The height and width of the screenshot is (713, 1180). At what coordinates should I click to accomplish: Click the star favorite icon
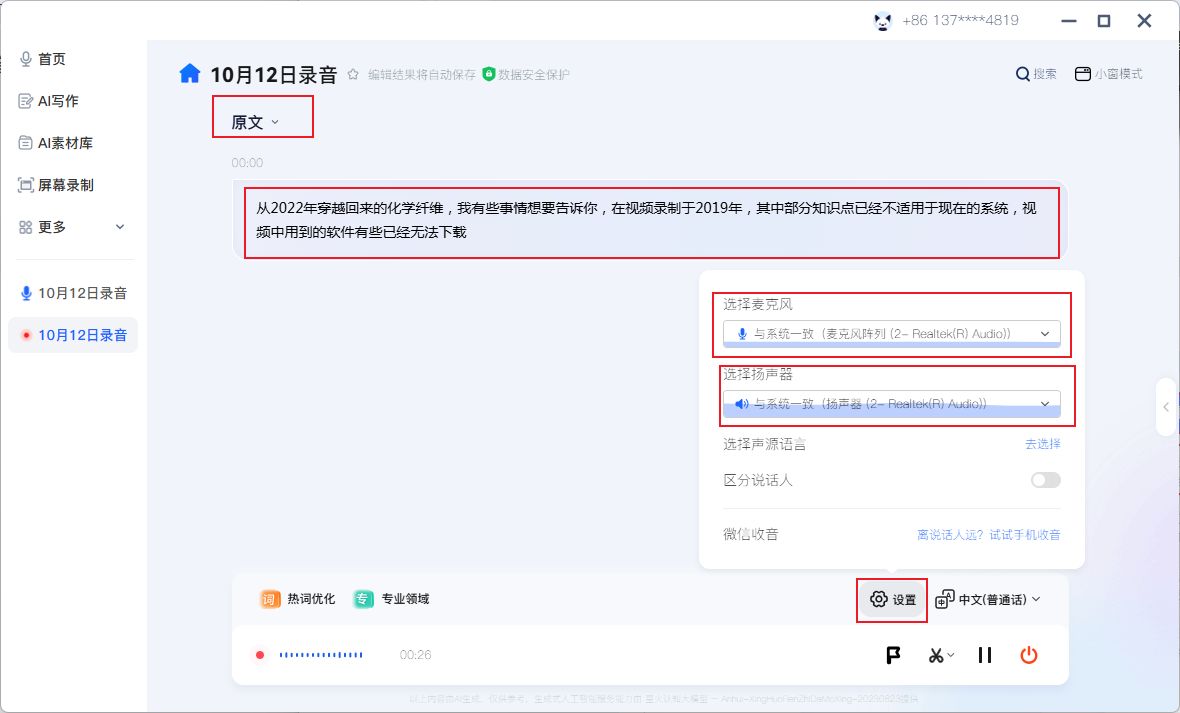[353, 74]
